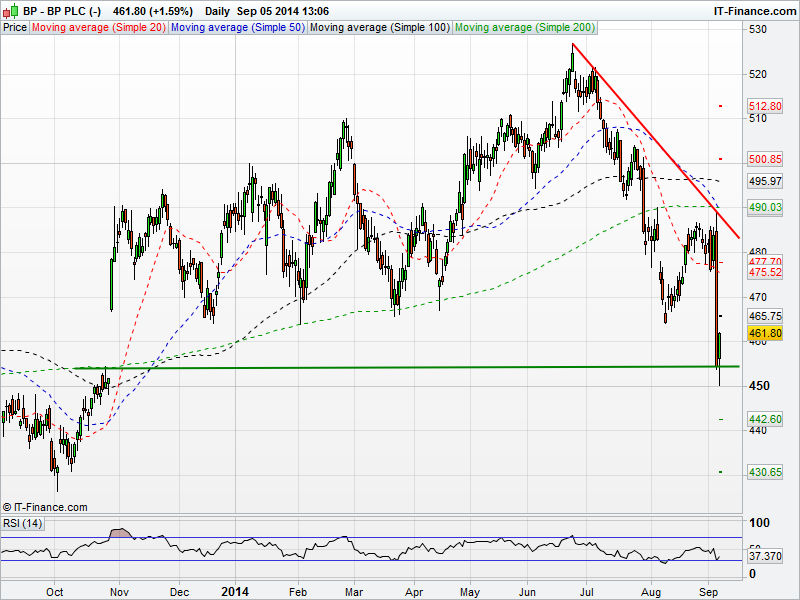
Task: Click the red 500.85 price level label
Action: 764,159
